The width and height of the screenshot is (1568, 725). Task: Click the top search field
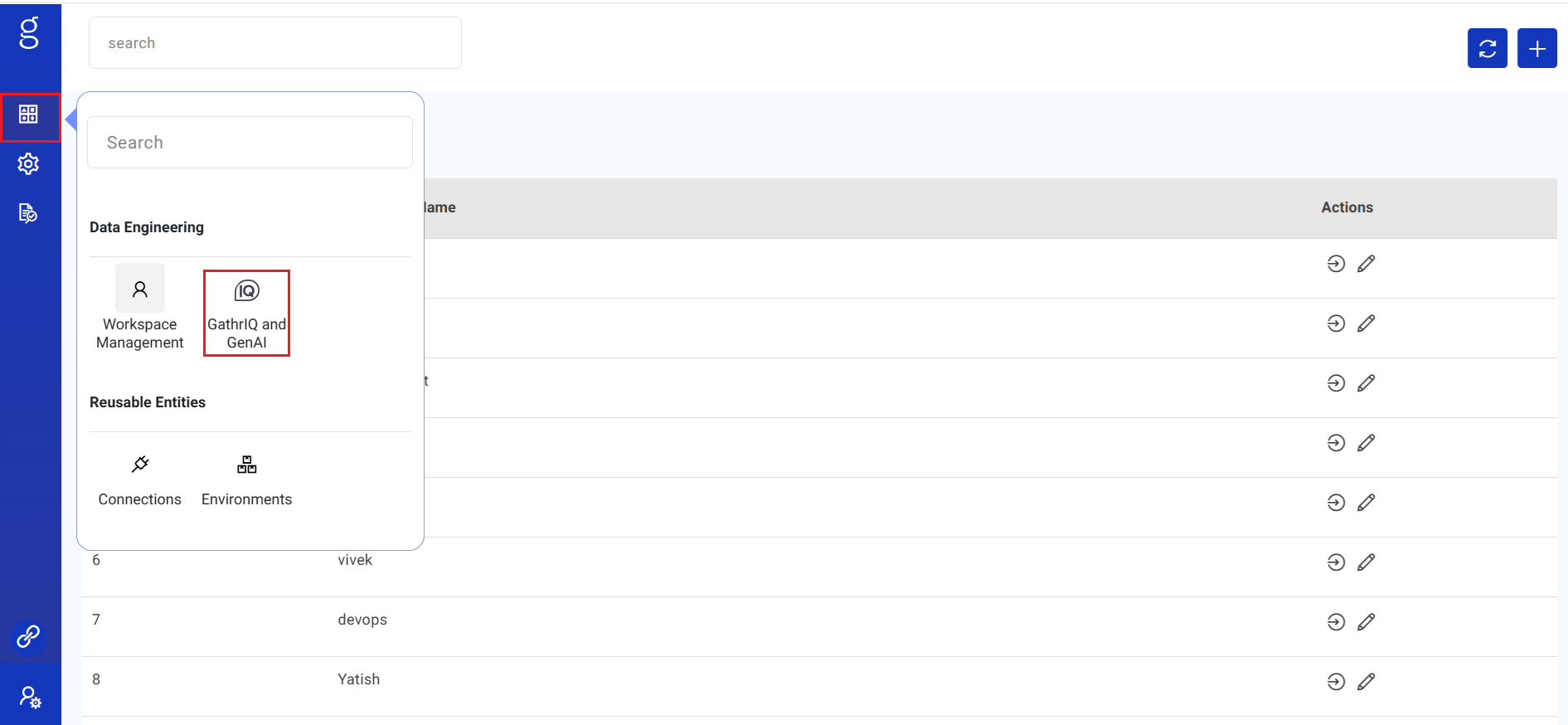coord(274,43)
